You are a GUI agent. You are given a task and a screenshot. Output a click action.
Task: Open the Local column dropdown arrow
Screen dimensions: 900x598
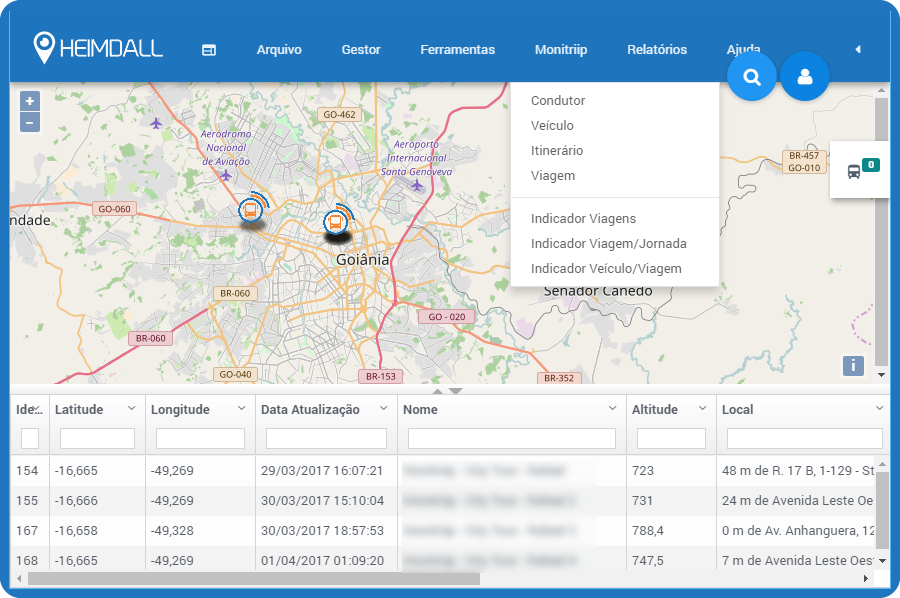pos(879,408)
